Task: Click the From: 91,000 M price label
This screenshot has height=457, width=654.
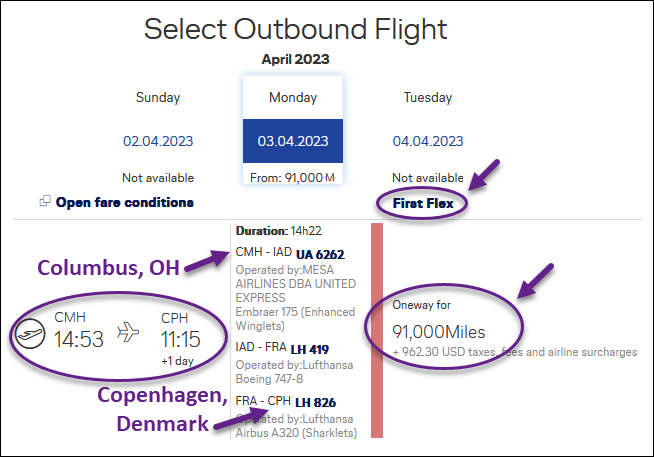Action: [293, 178]
